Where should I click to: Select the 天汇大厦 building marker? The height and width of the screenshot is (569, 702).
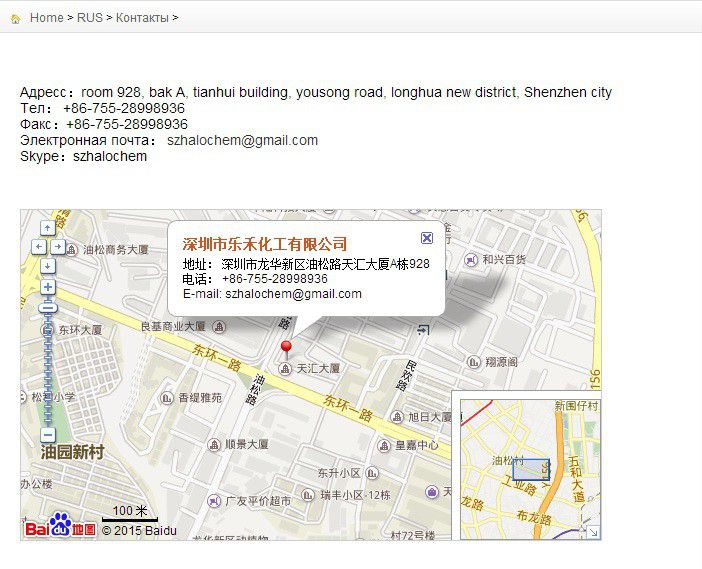[x=284, y=369]
